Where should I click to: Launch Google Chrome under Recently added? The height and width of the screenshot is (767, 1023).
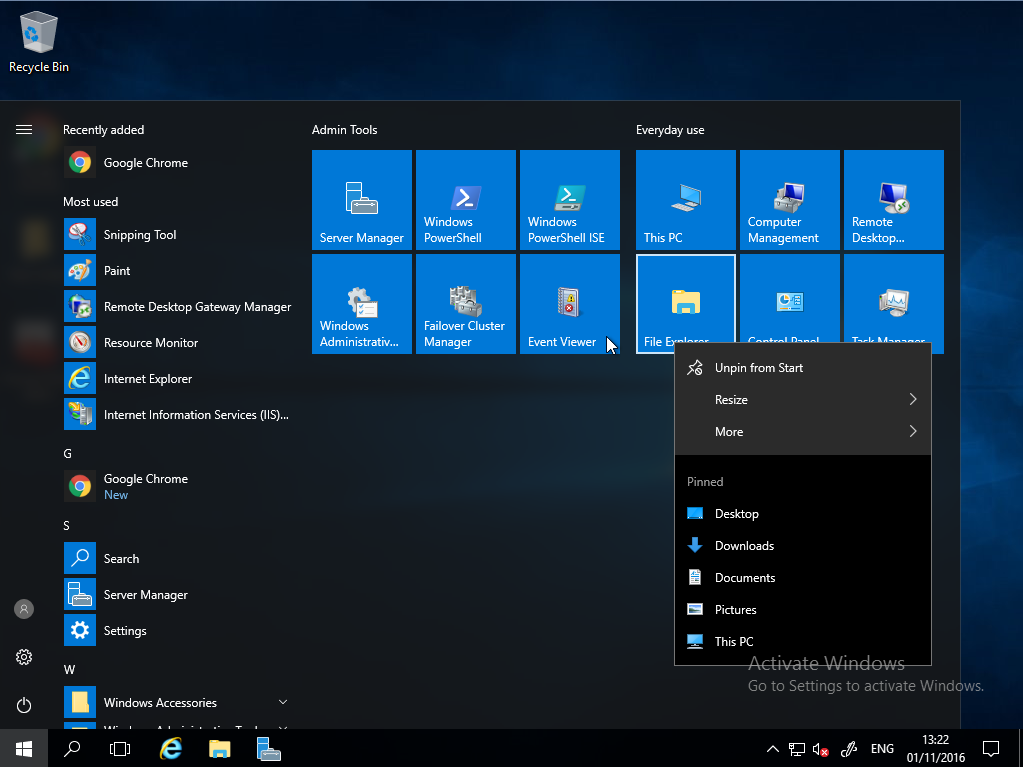tap(176, 162)
